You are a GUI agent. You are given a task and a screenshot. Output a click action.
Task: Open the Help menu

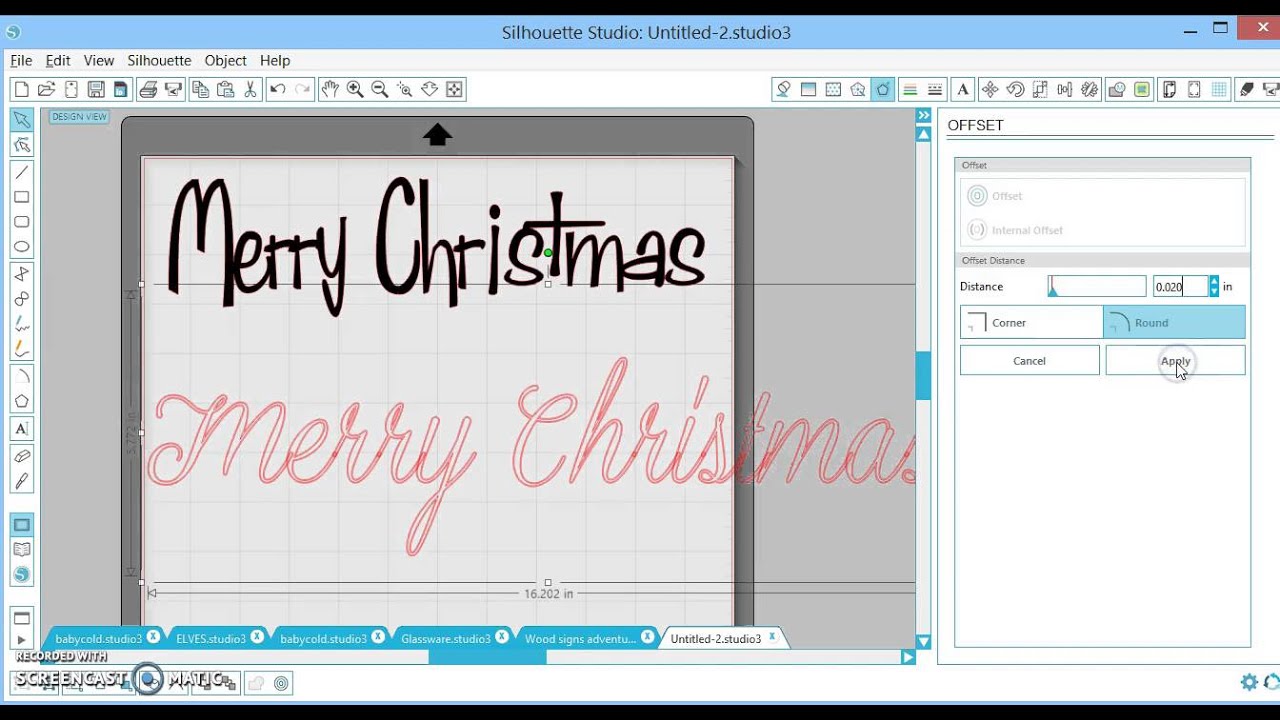tap(275, 60)
